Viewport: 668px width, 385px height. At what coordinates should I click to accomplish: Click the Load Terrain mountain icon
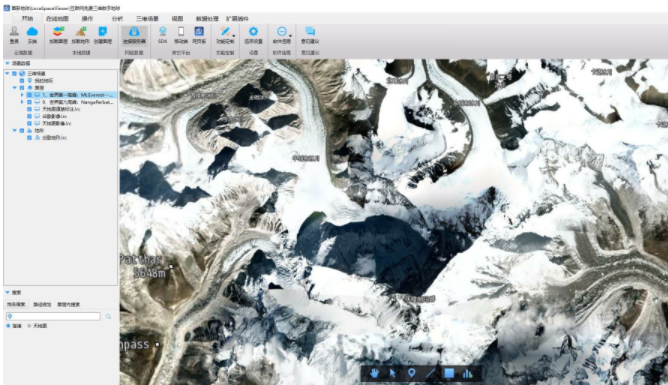coord(80,32)
